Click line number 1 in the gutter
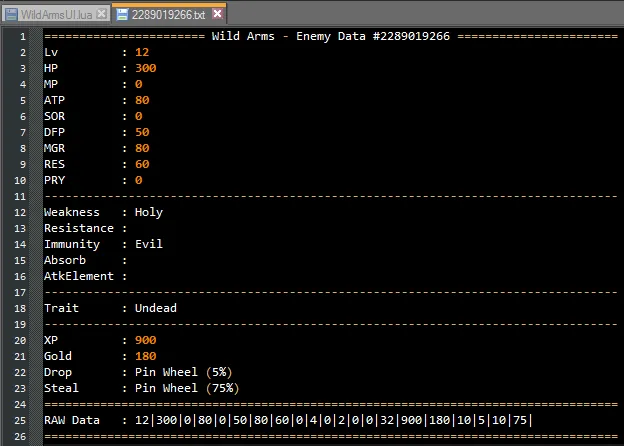Image resolution: width=624 pixels, height=446 pixels. [x=23, y=37]
